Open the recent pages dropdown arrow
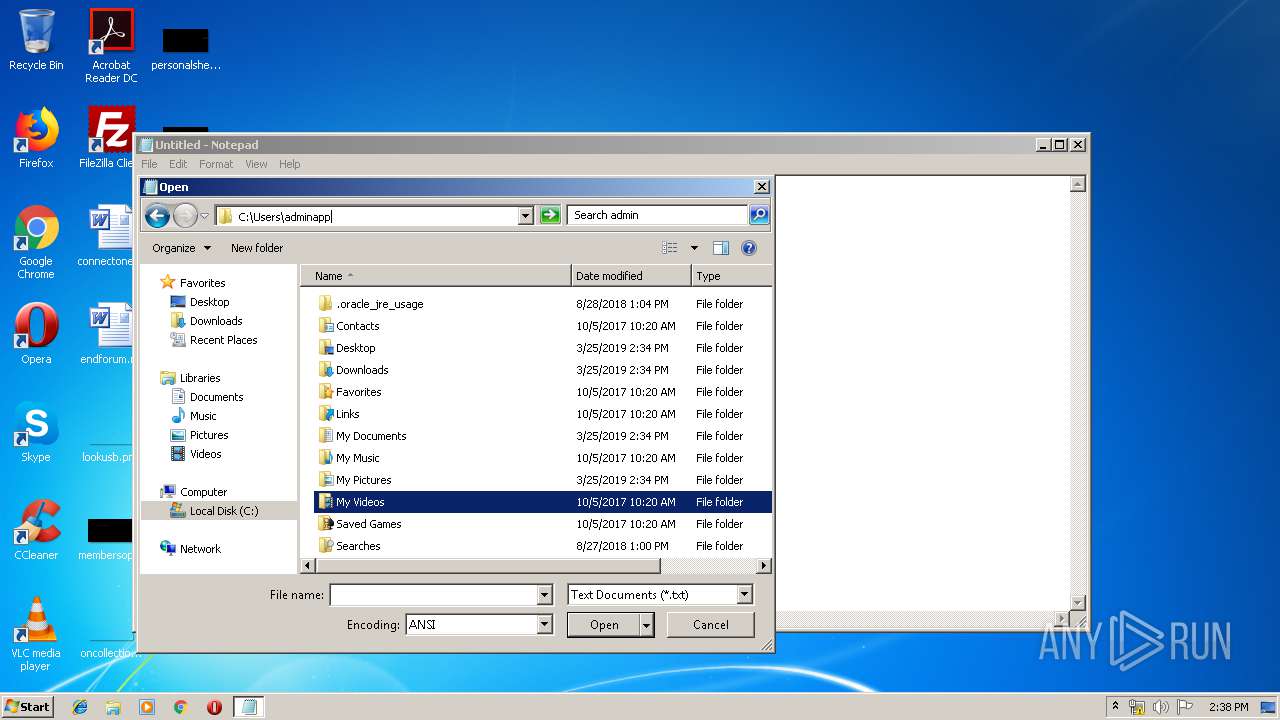1280x720 pixels. click(x=204, y=215)
